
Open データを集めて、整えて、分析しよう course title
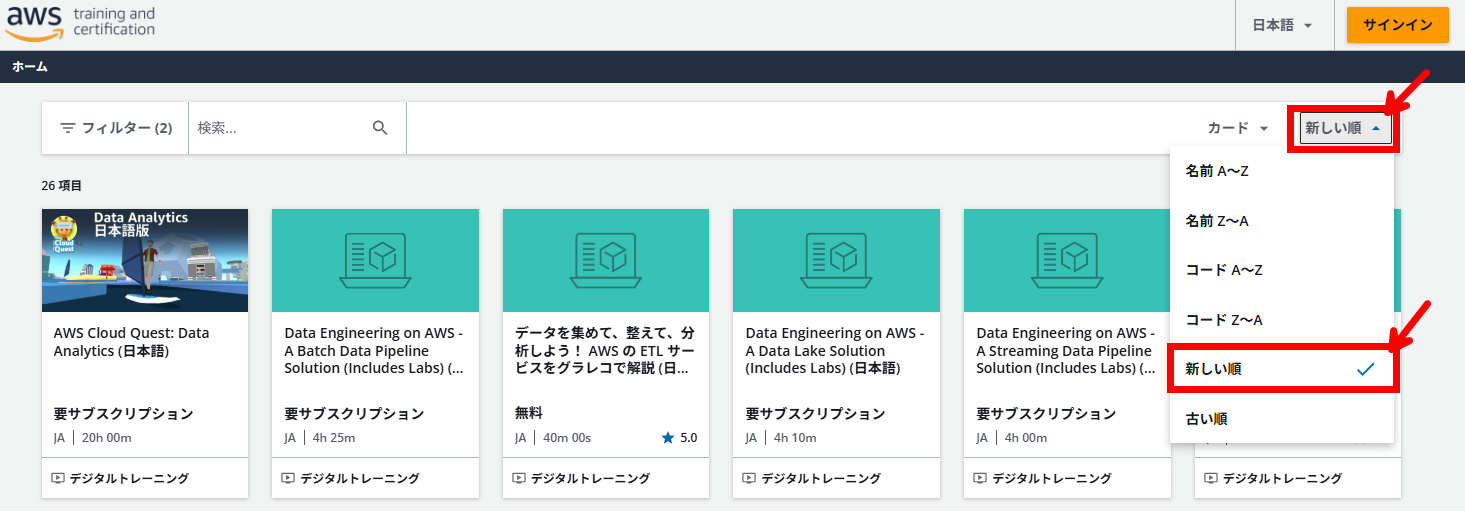tap(605, 350)
